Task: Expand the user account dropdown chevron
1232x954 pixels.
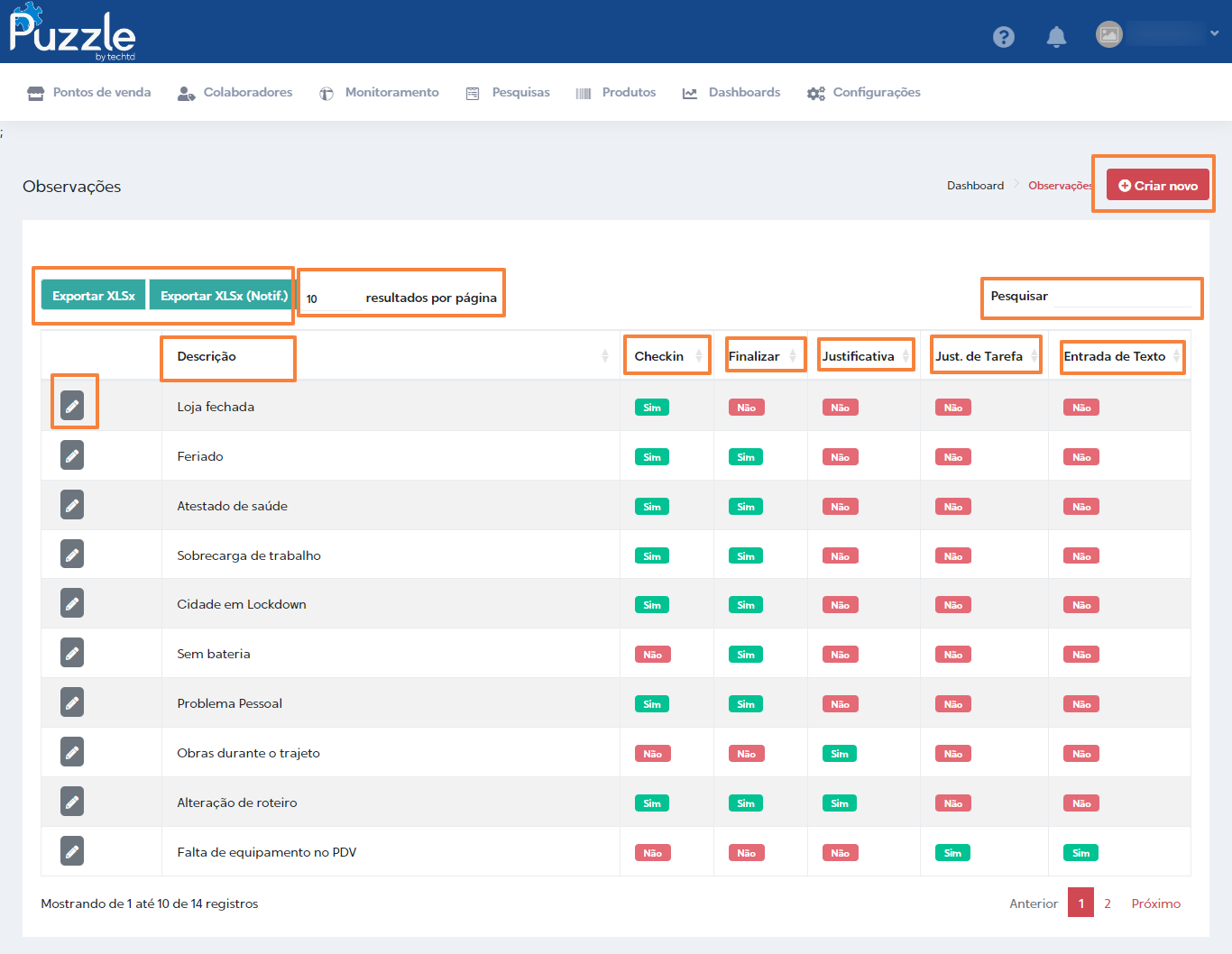Action: [1215, 33]
